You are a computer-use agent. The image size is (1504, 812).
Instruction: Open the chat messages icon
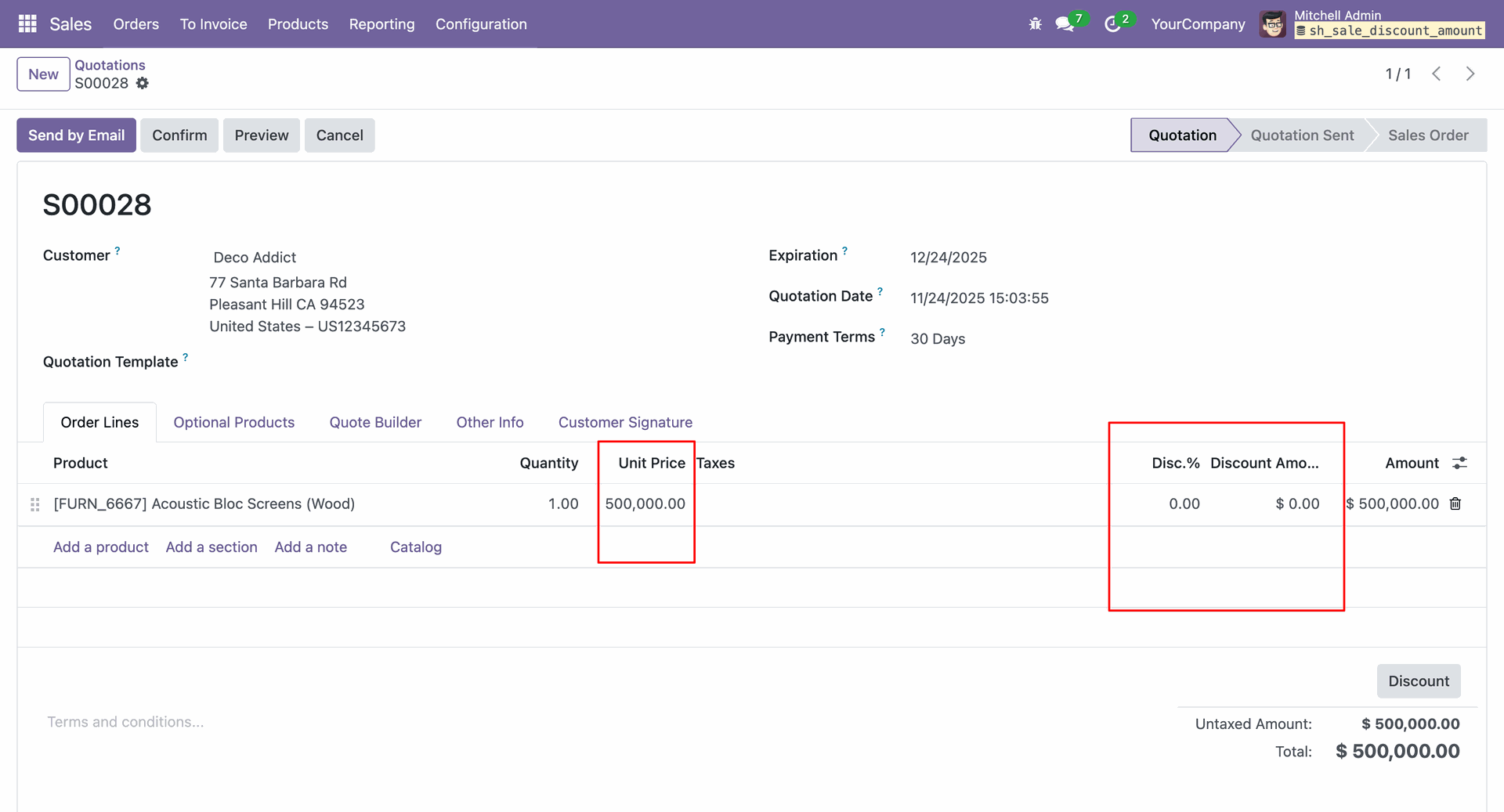(x=1064, y=24)
